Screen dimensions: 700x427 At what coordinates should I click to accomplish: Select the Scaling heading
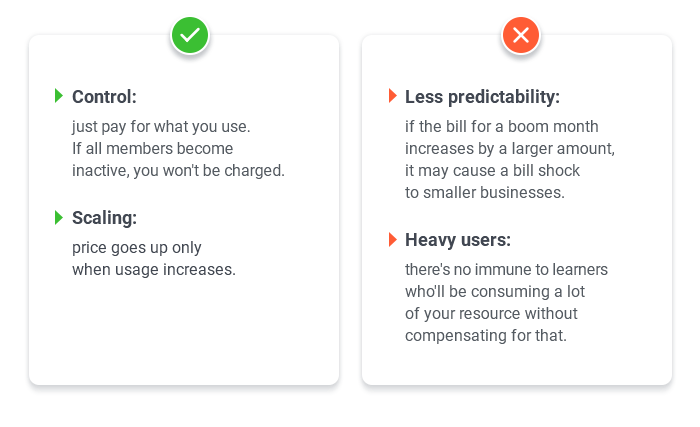point(104,218)
